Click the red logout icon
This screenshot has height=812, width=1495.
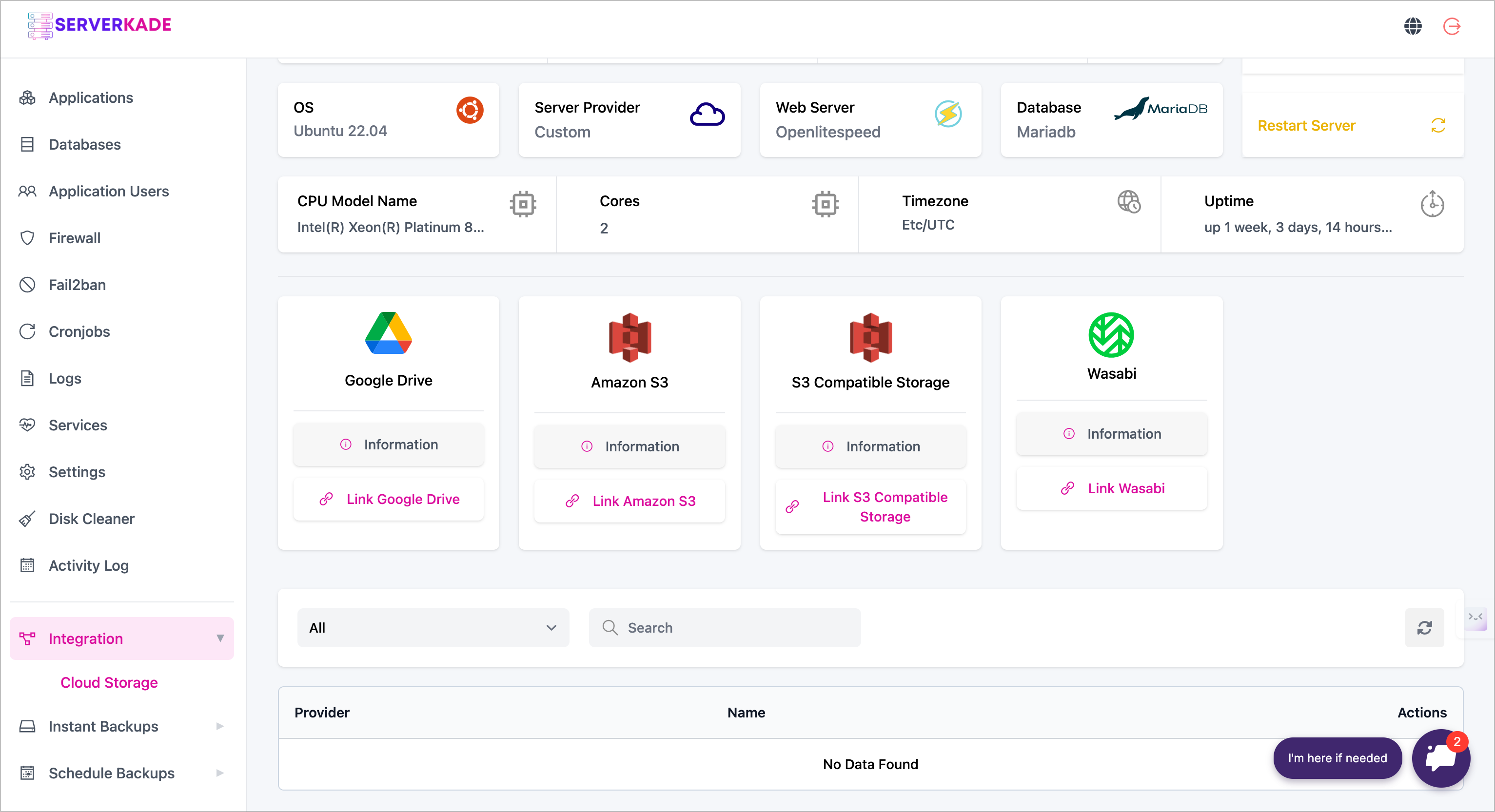1452,26
